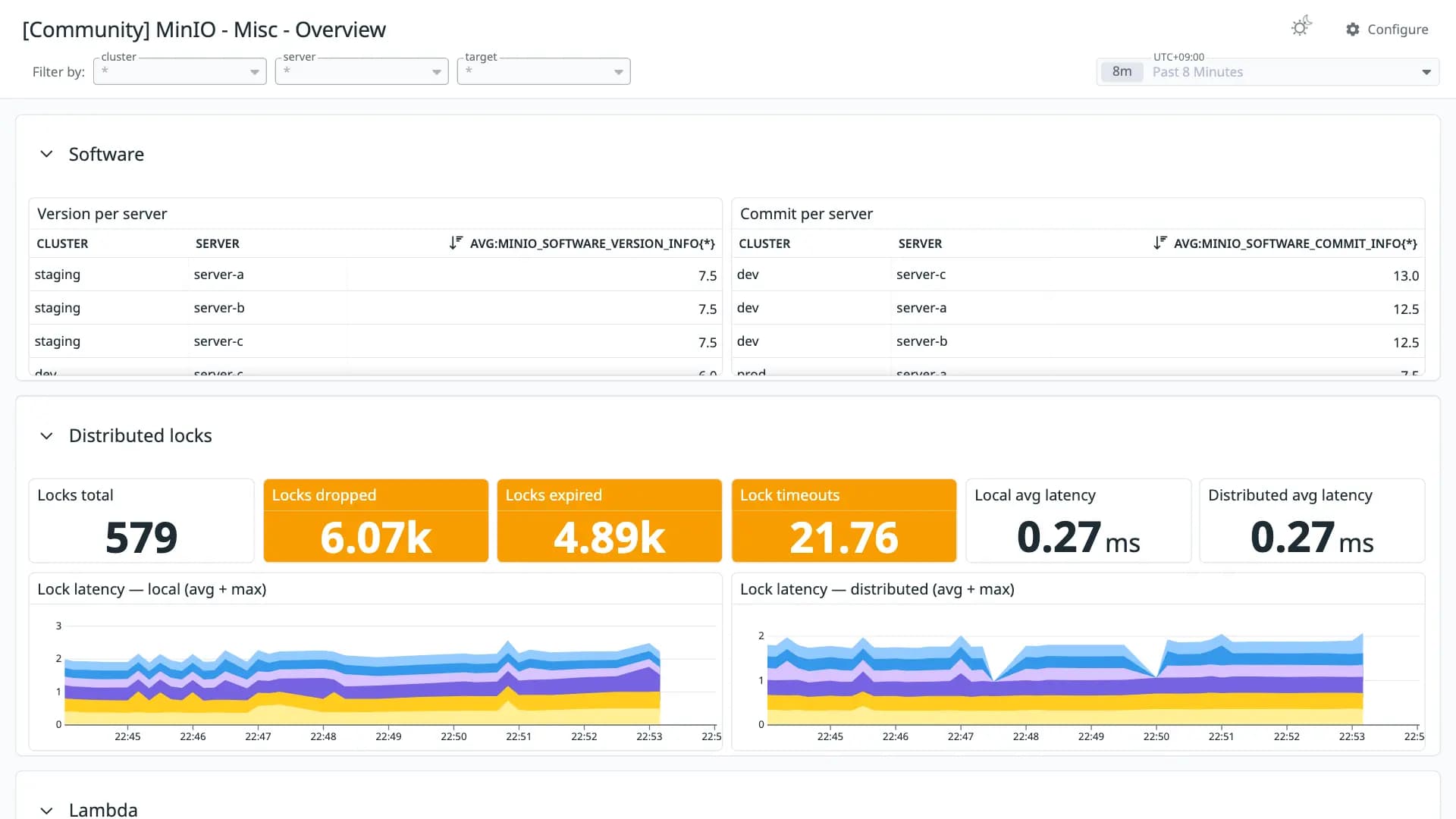Click the Local avg latency value
This screenshot has height=819, width=1456.
[1078, 538]
